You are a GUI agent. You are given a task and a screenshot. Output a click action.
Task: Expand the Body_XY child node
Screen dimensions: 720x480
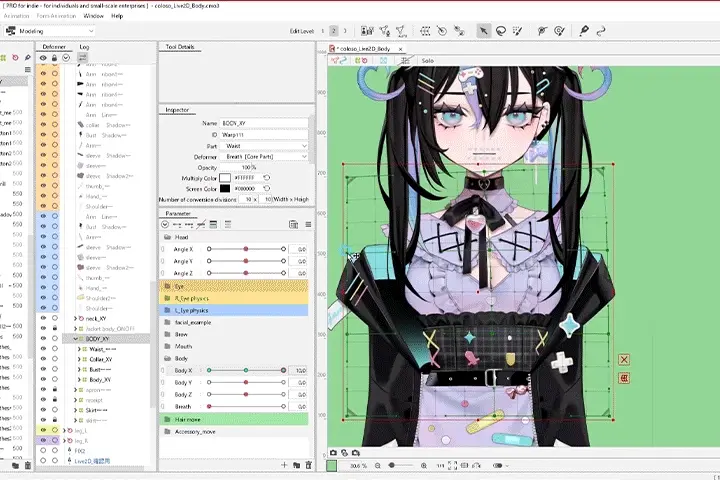click(x=79, y=379)
